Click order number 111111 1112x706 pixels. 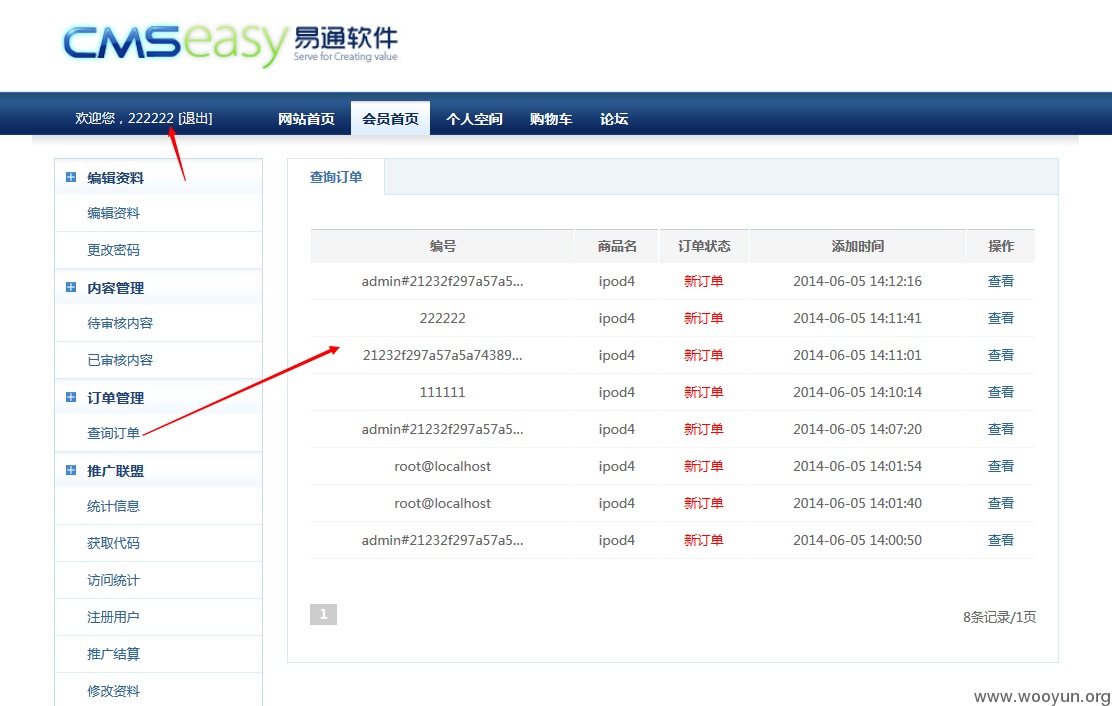[443, 392]
